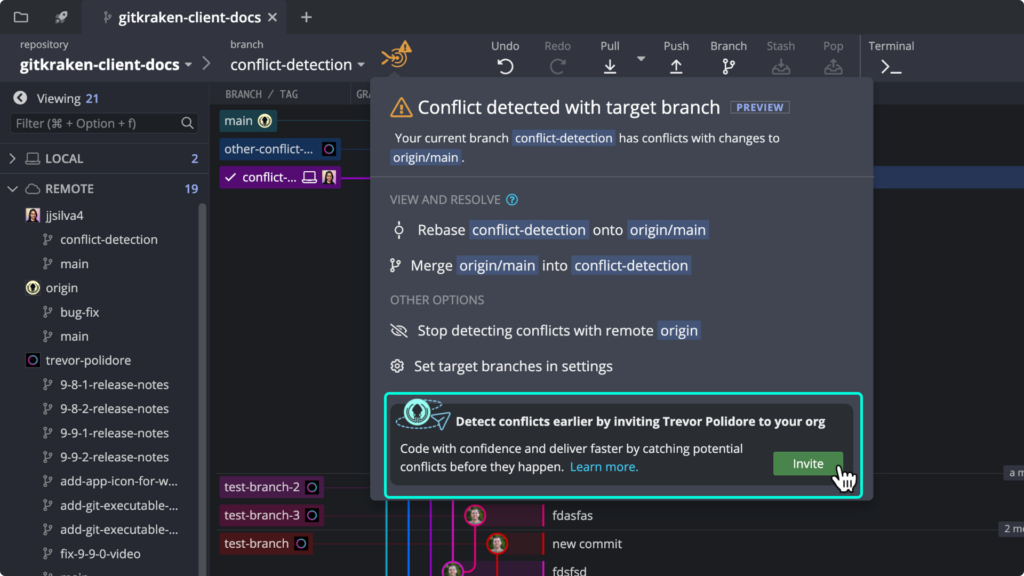Click the rocket icon in the tab bar
This screenshot has height=576, width=1024.
click(62, 17)
